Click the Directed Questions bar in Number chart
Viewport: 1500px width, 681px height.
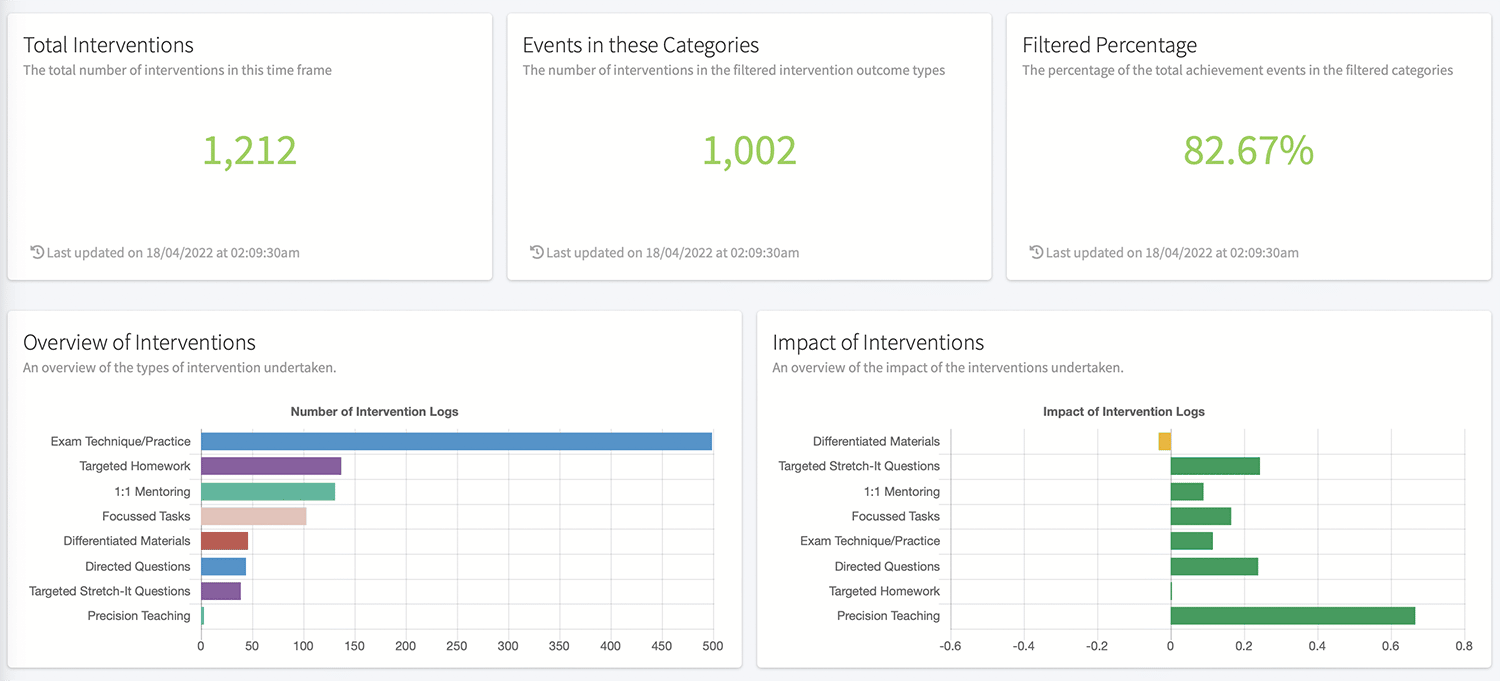(x=223, y=566)
